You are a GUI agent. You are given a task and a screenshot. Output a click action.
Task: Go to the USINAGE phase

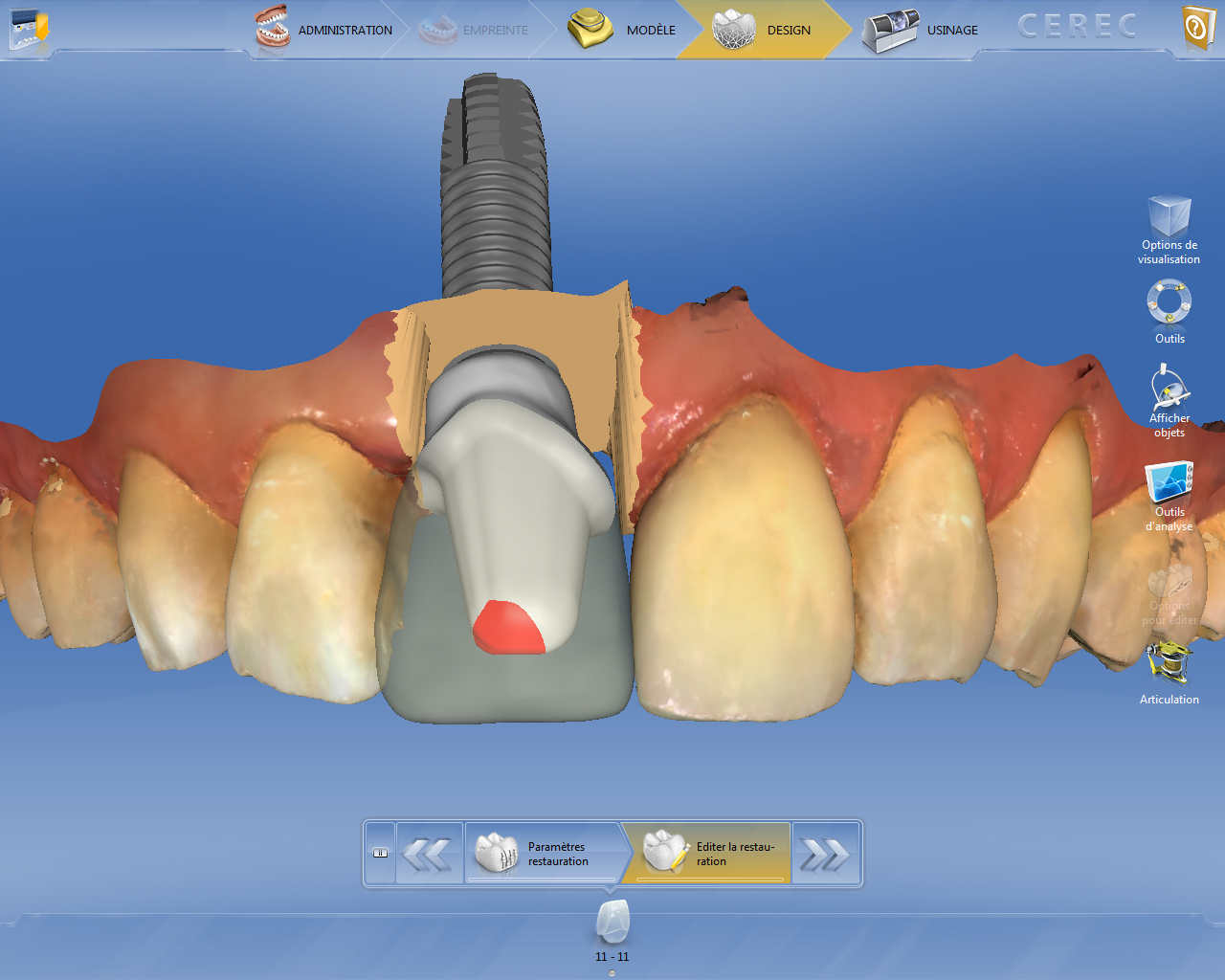point(921,30)
